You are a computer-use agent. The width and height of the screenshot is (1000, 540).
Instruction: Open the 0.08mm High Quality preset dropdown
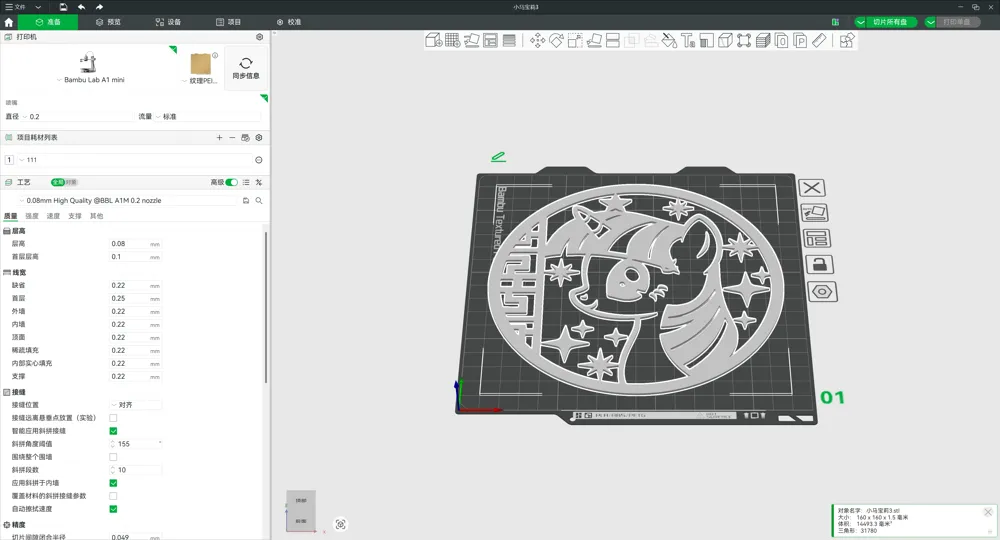coord(128,200)
